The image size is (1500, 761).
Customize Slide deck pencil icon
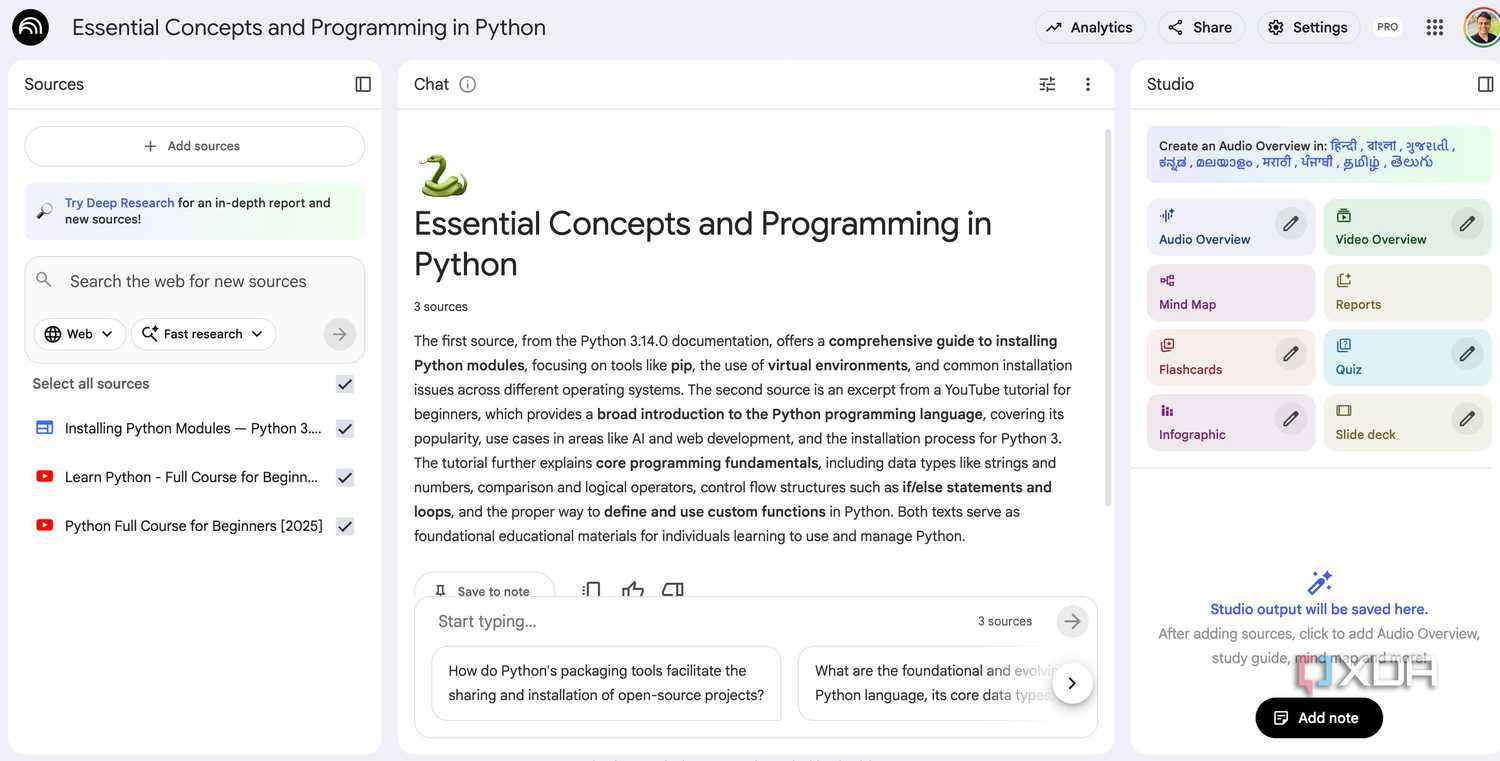pos(1467,419)
